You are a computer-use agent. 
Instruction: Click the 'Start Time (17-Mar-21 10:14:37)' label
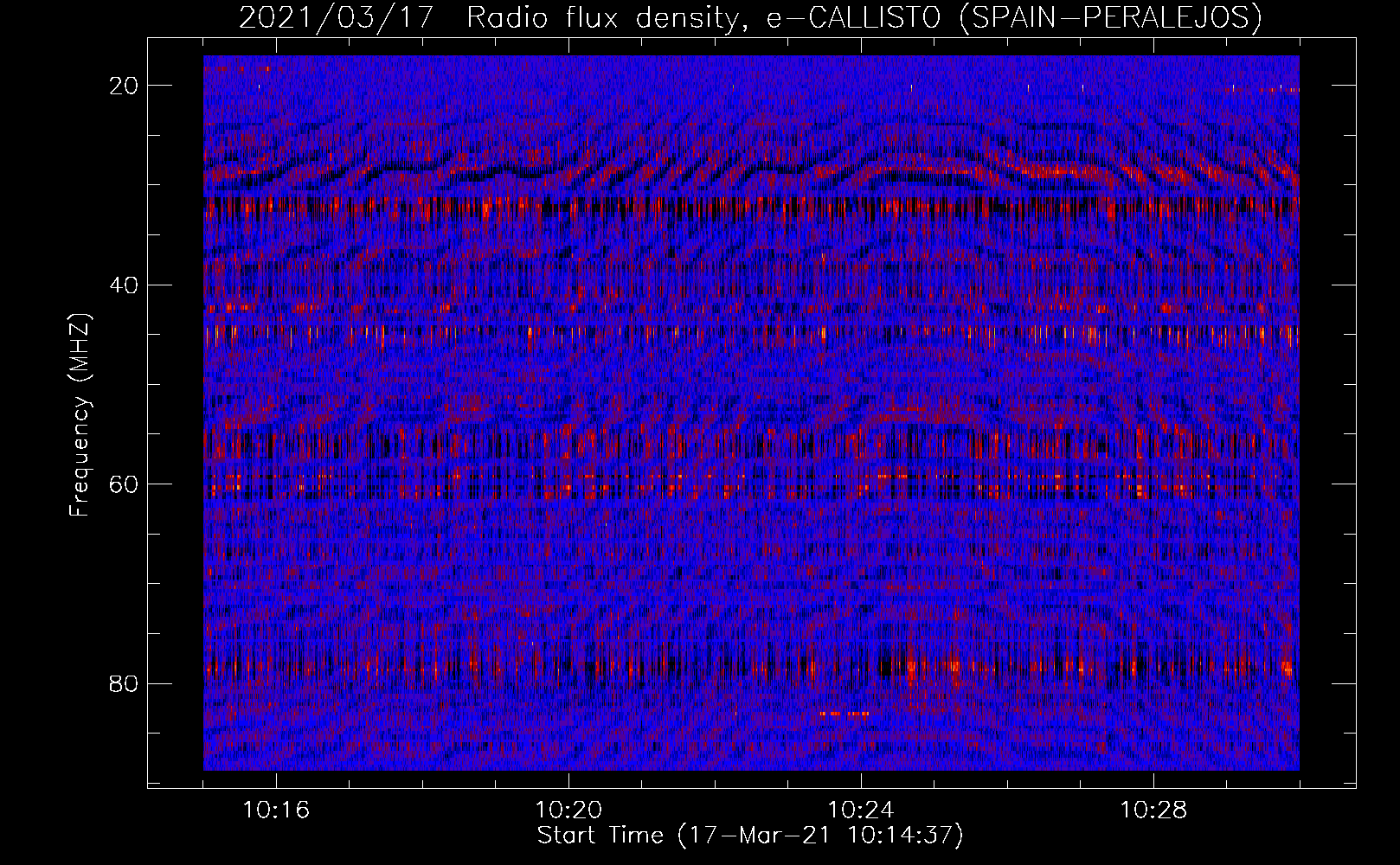pyautogui.click(x=750, y=836)
